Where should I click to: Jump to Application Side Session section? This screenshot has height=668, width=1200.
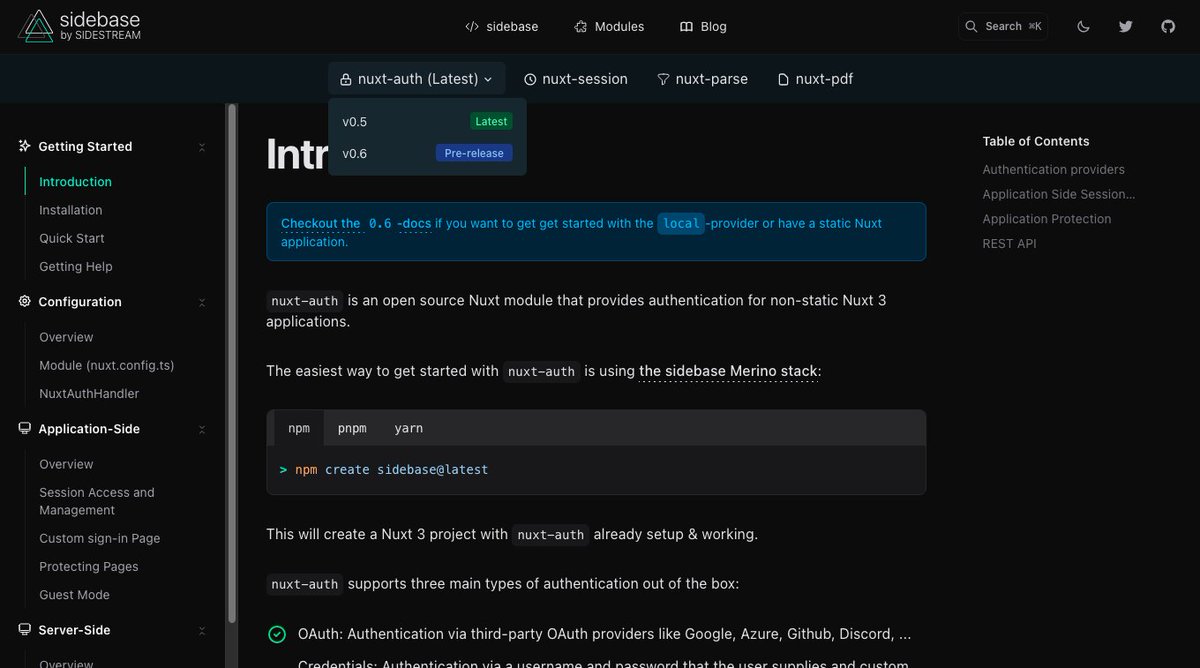[x=1059, y=194]
